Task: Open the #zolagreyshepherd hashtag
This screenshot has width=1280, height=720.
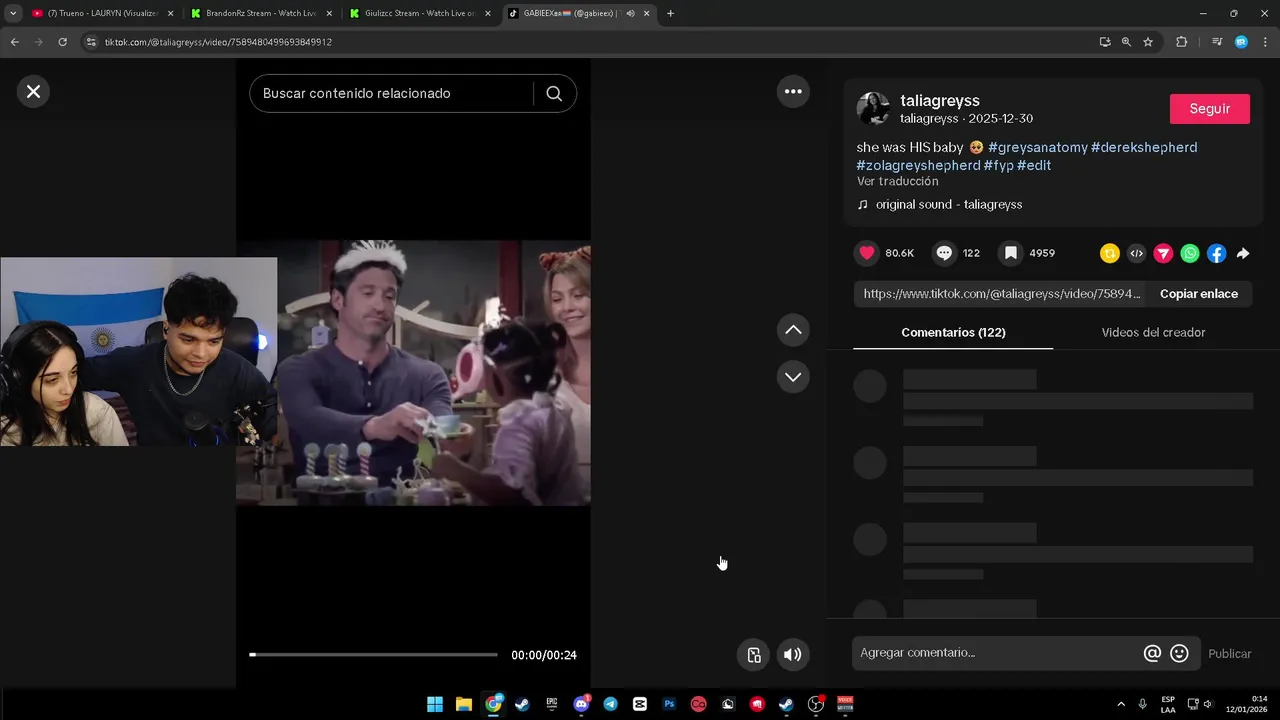Action: click(918, 165)
